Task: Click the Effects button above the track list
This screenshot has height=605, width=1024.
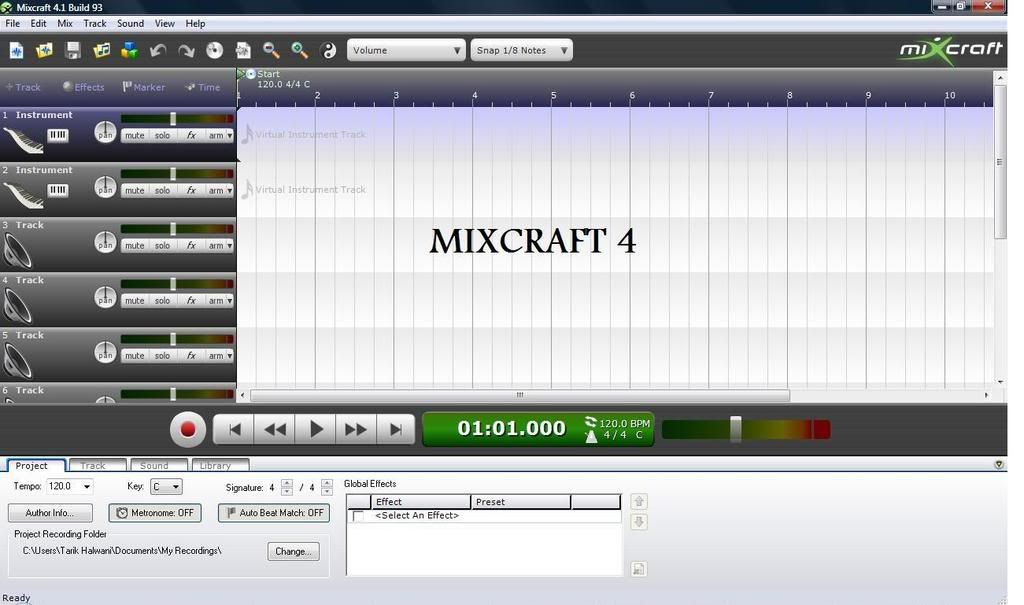Action: click(84, 87)
